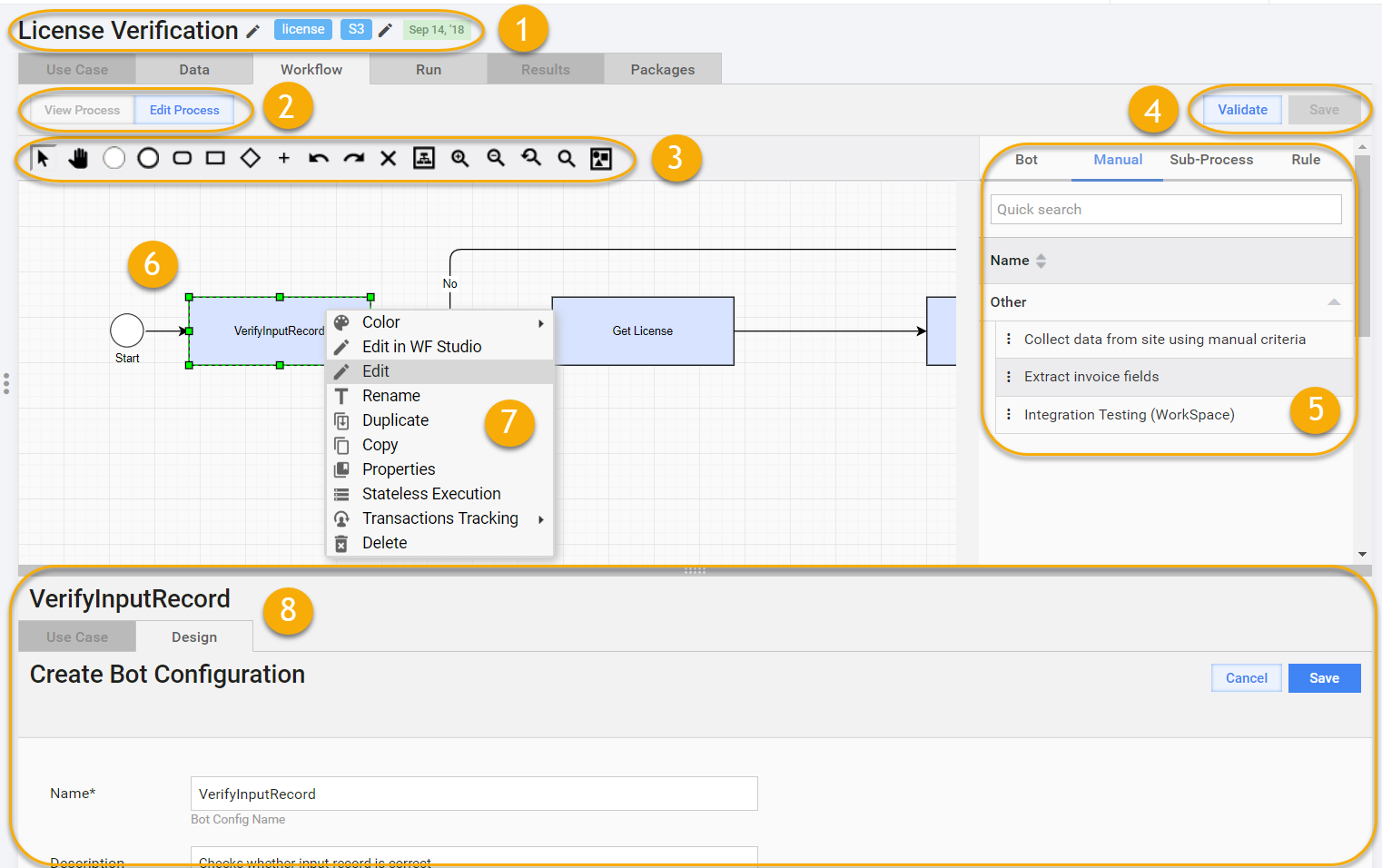Choose the square-cornered rectangle shape tool

pos(215,158)
